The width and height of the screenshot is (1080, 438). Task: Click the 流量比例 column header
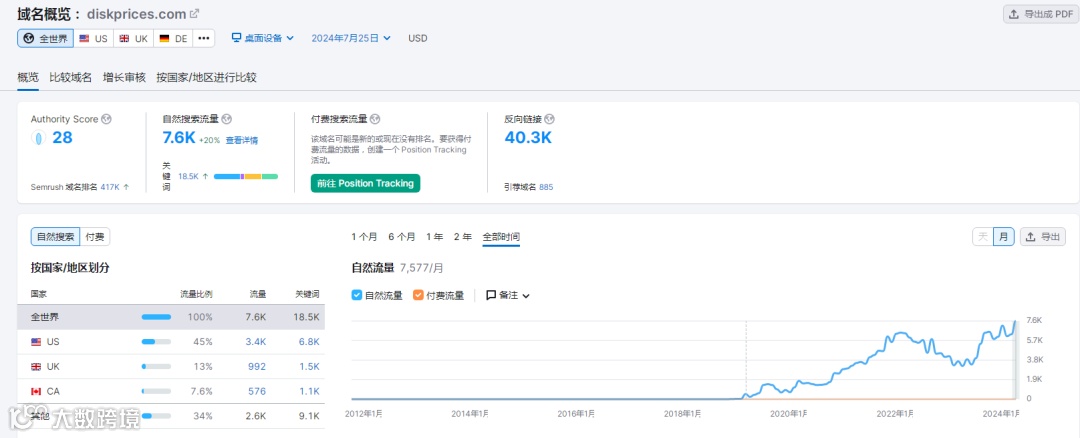(196, 294)
